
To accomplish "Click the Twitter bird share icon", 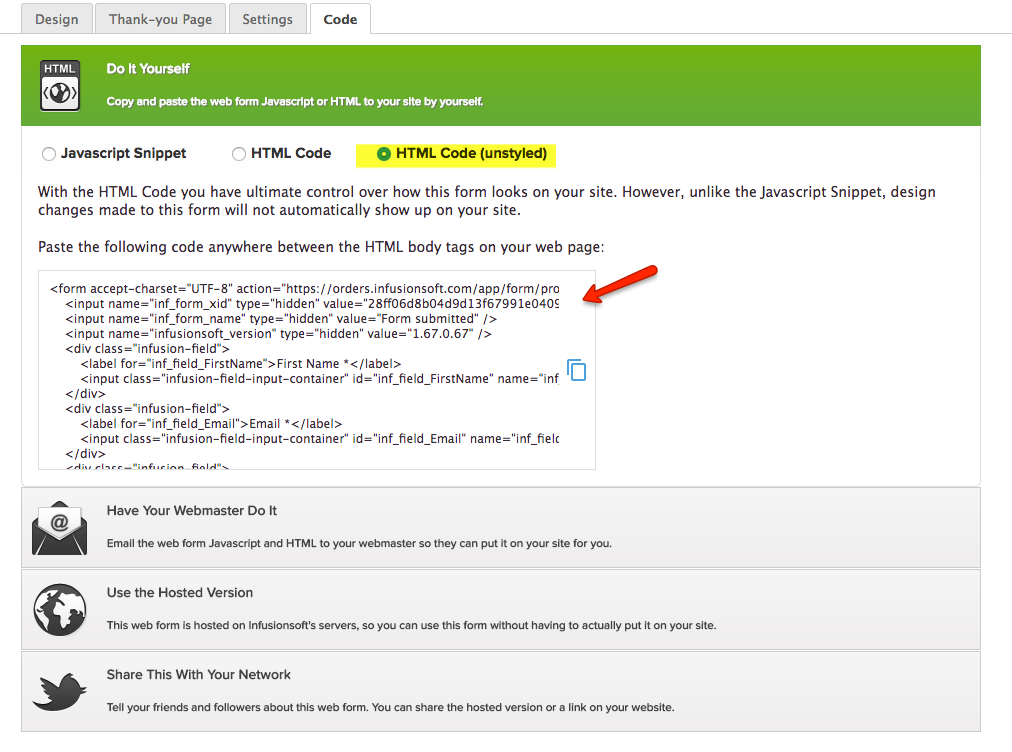I will pos(60,692).
